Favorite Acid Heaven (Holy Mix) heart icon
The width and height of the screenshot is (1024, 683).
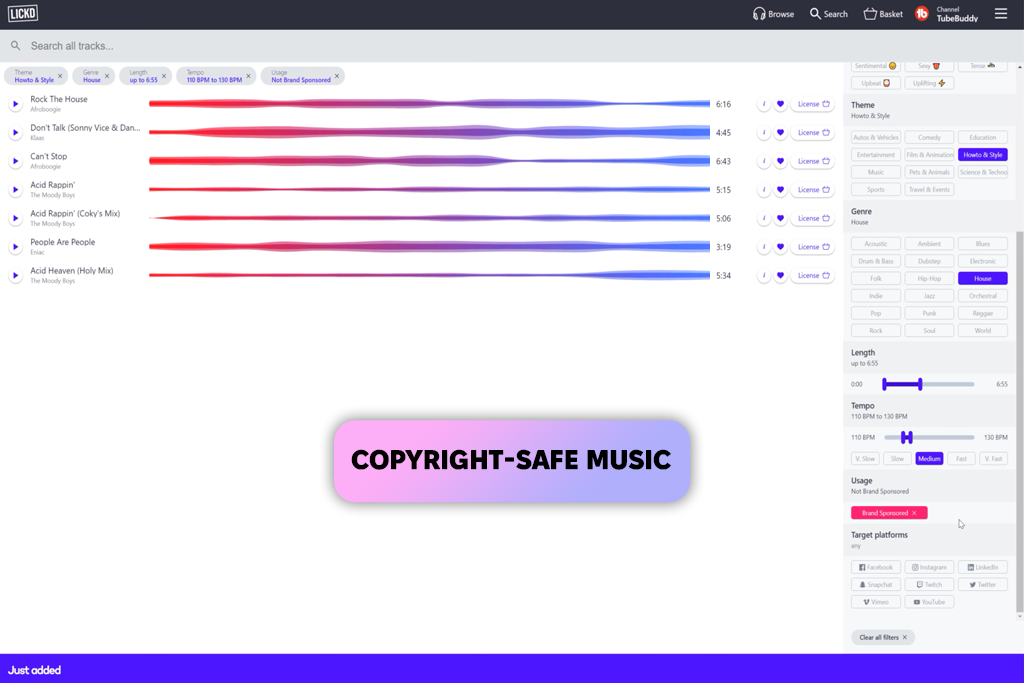pos(780,276)
